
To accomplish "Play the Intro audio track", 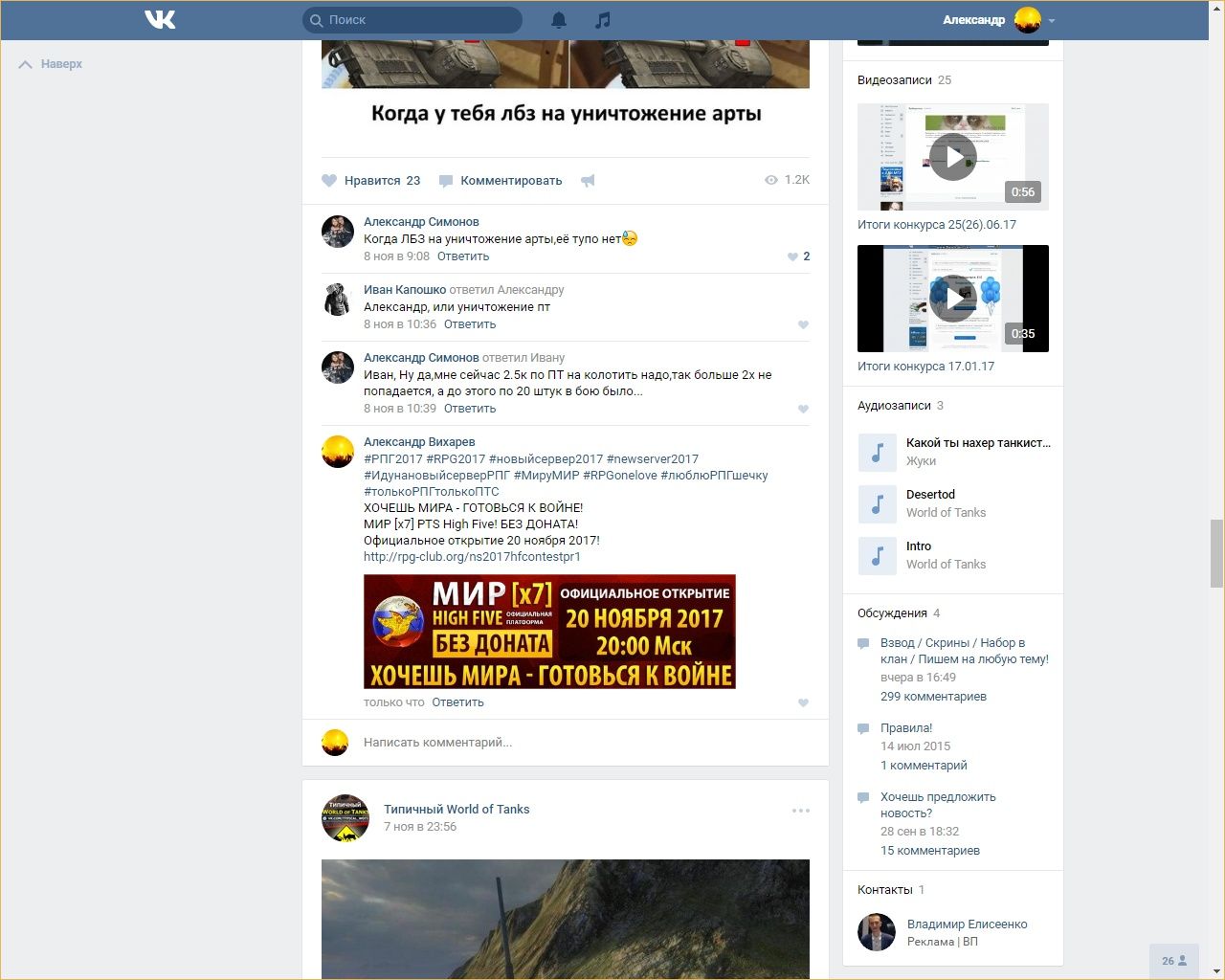I will (x=878, y=556).
